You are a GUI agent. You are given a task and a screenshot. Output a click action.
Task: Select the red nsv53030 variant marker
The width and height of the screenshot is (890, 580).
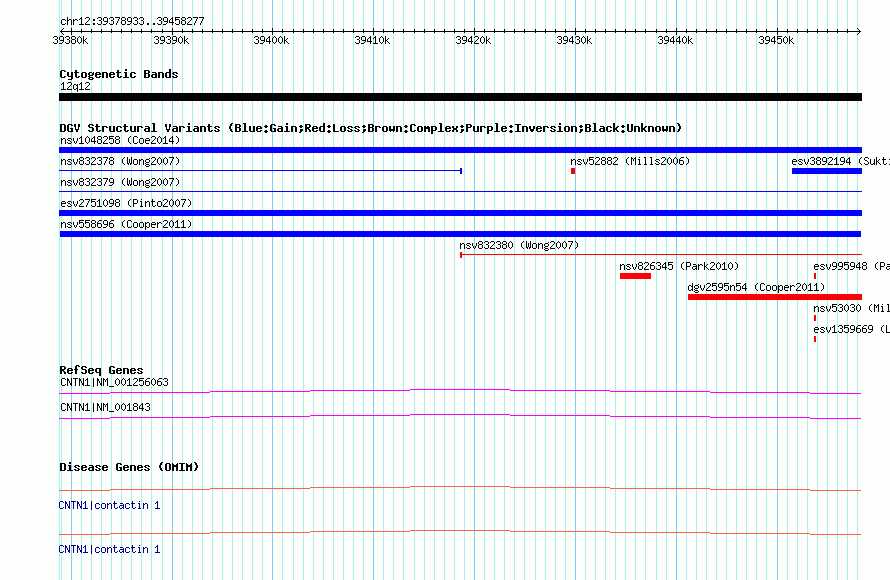[815, 318]
